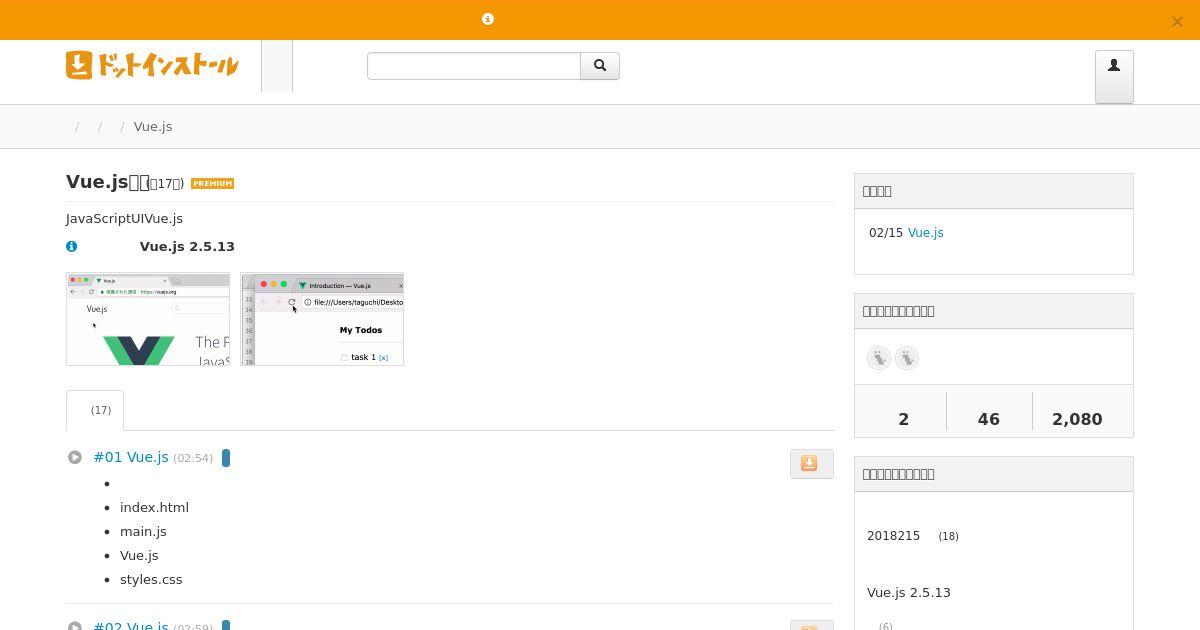Click the Vue.js 2.5.13 sidebar entry
The height and width of the screenshot is (630, 1200).
pos(909,592)
